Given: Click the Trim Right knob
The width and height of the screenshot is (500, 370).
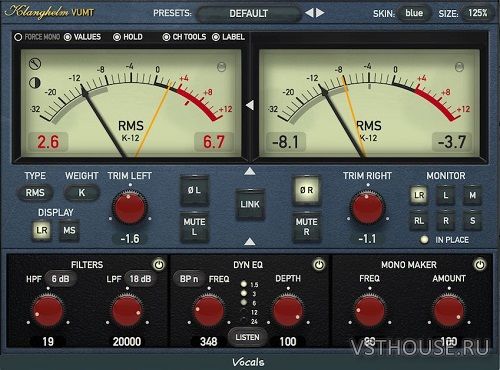Looking at the screenshot, I should 368,207.
